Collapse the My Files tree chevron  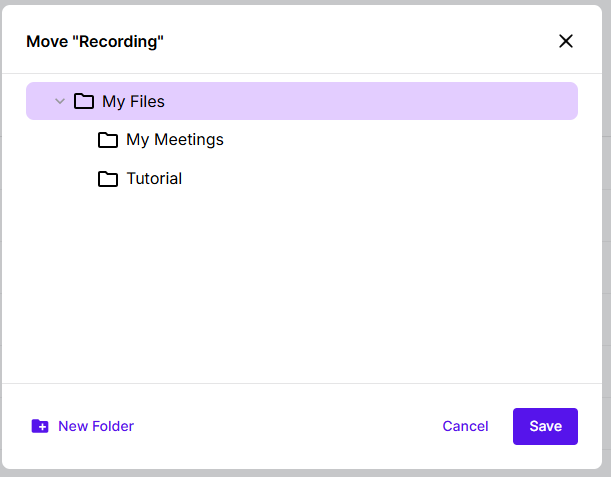59,101
